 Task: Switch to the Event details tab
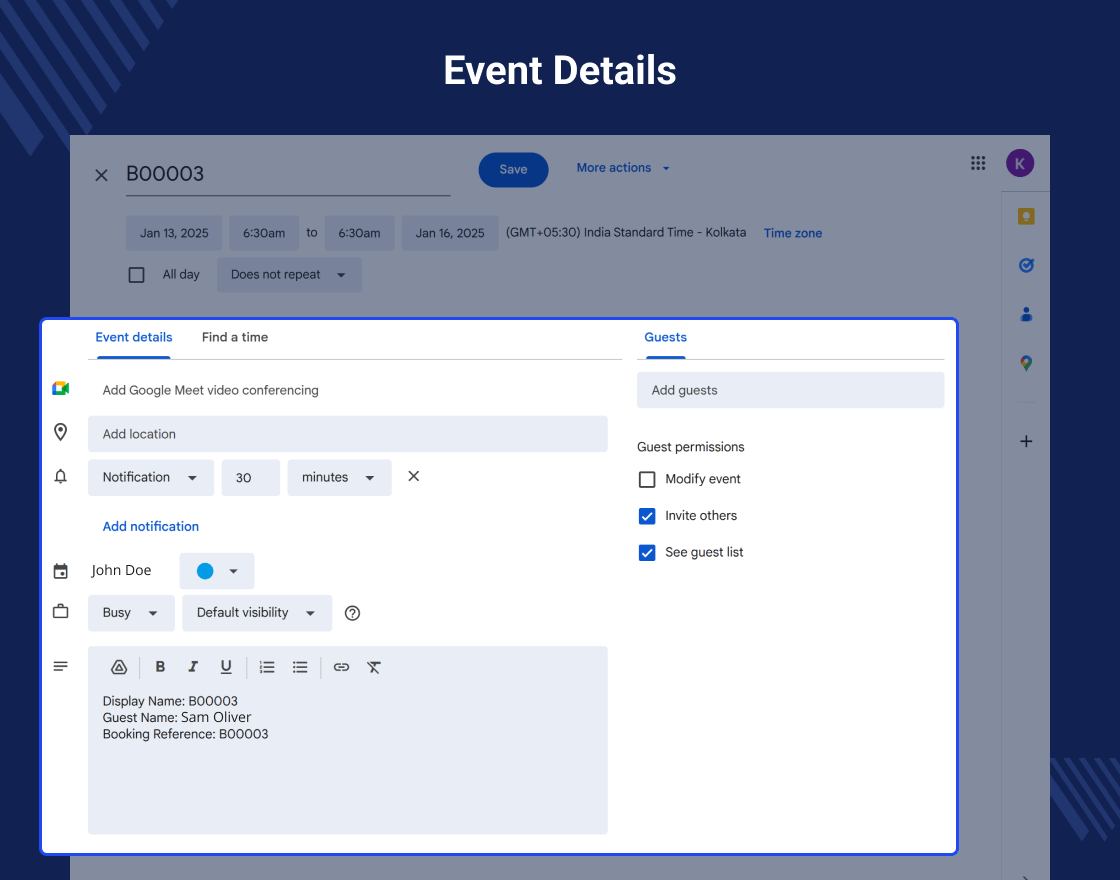pos(134,338)
